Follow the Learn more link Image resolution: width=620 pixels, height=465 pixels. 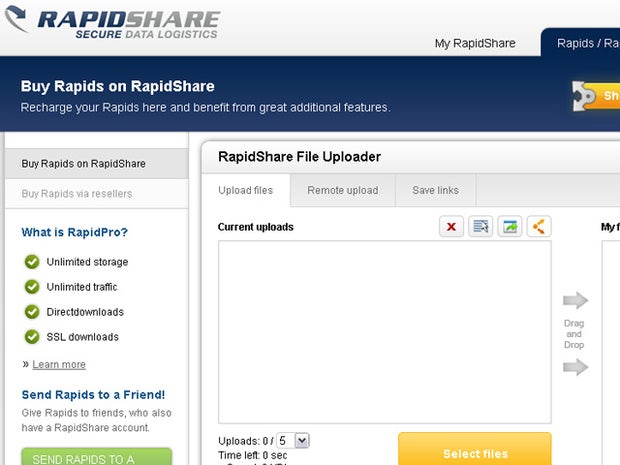tap(59, 365)
